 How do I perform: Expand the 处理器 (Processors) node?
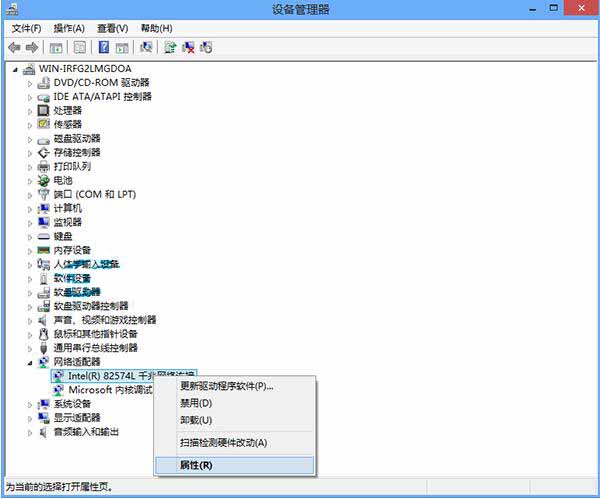coord(30,110)
